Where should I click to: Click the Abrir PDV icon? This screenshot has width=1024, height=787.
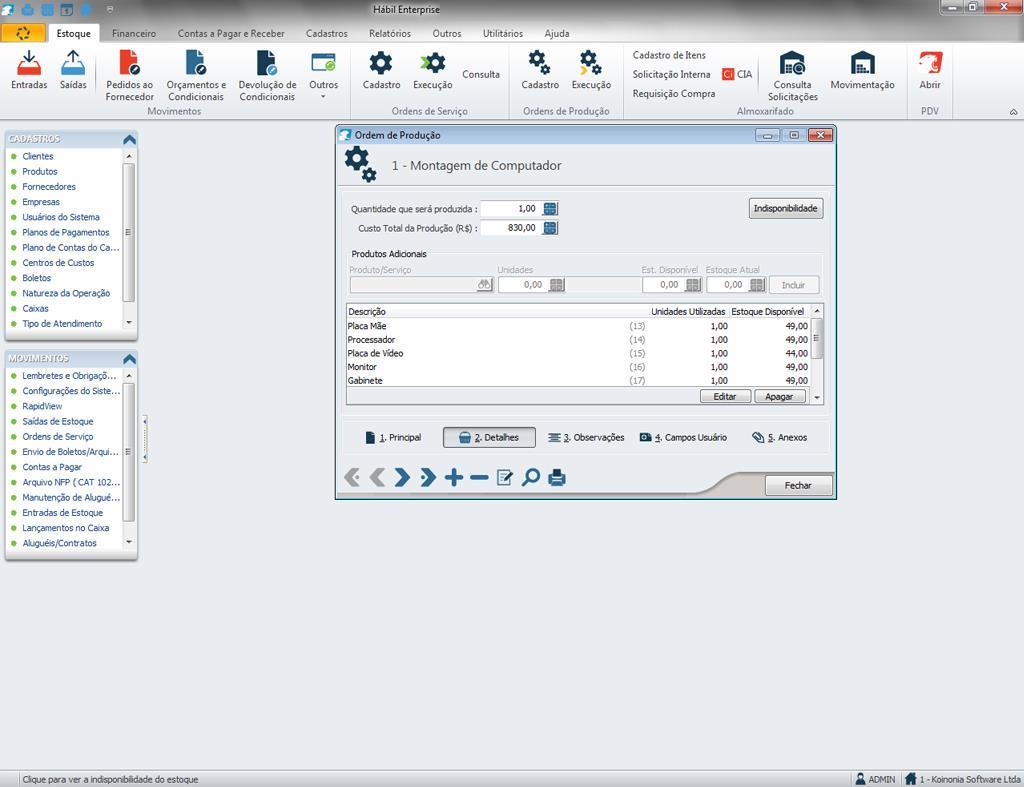click(930, 70)
